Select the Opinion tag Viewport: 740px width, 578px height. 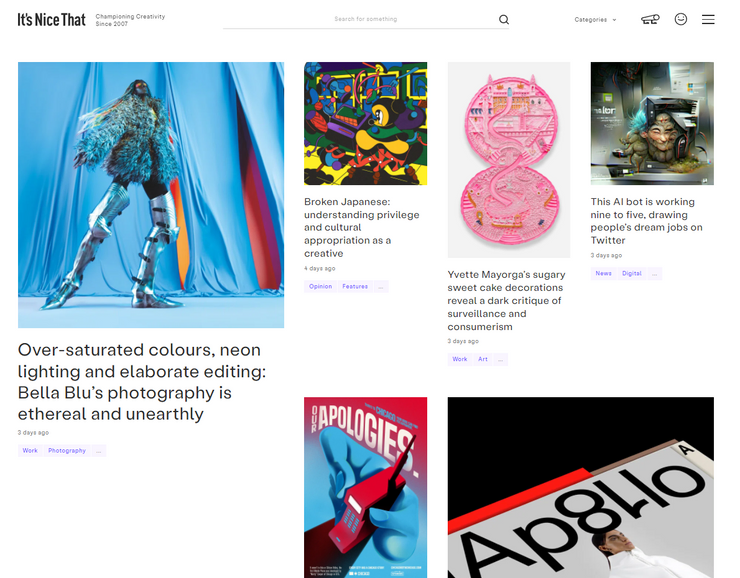pos(320,286)
